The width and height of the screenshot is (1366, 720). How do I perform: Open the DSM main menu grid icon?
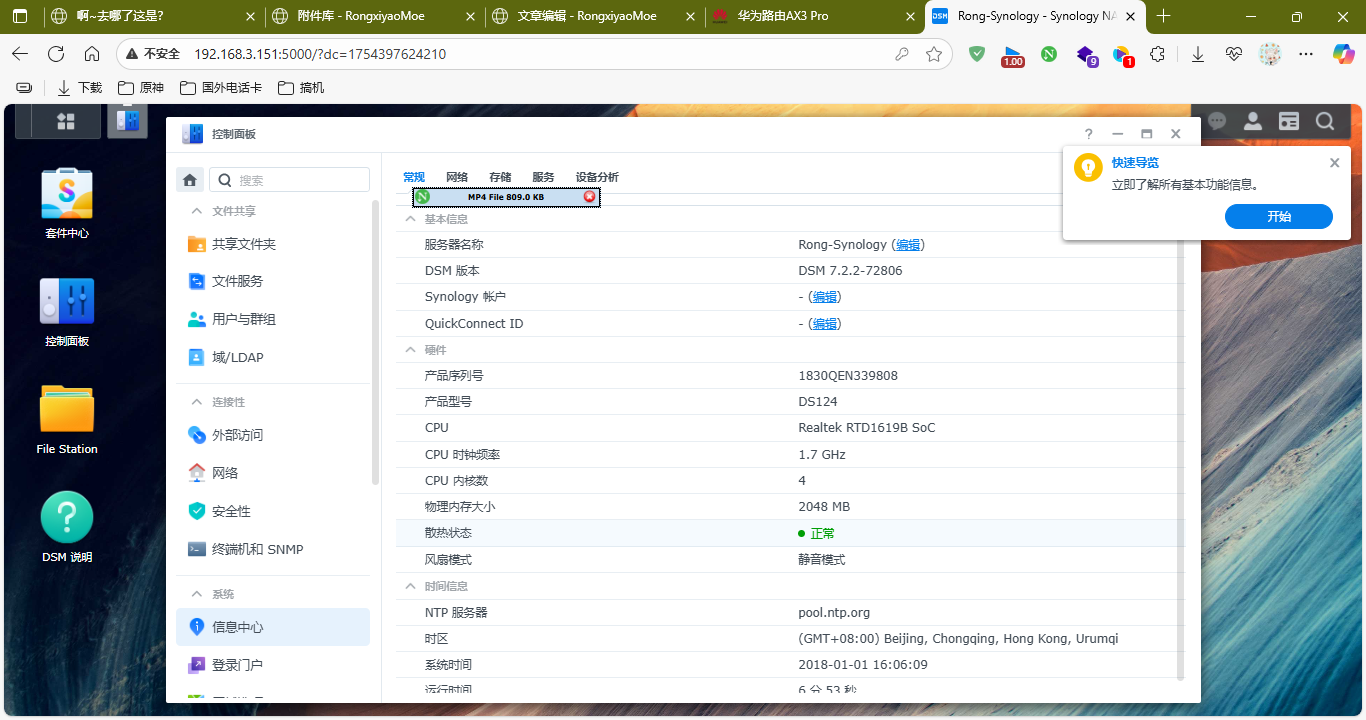click(x=66, y=121)
